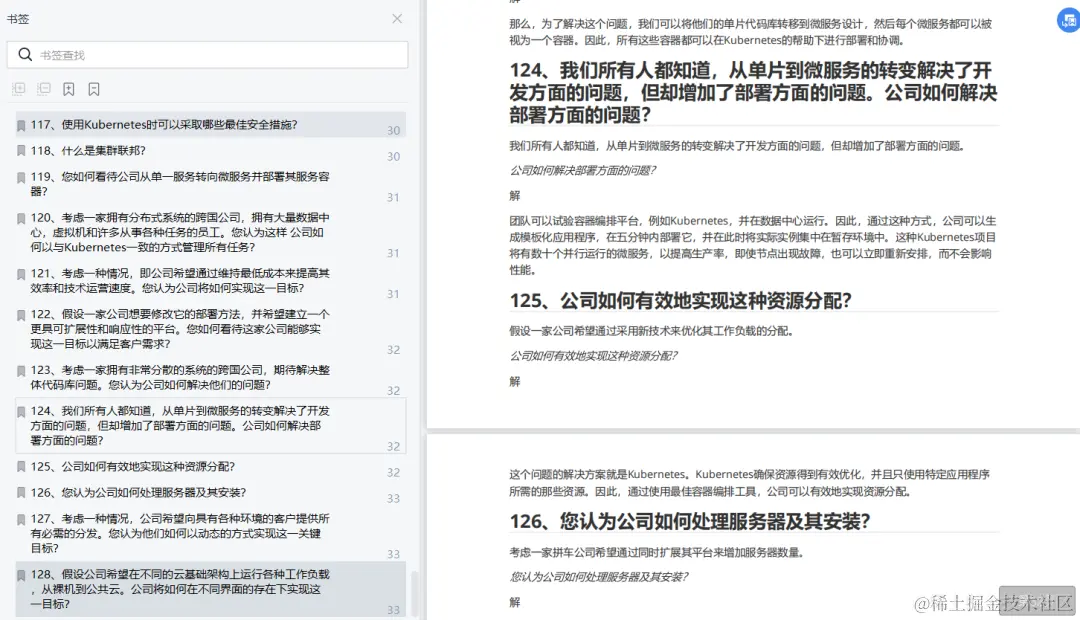Click the flag icon beside bookmark 121
The width and height of the screenshot is (1080, 620).
21,274
